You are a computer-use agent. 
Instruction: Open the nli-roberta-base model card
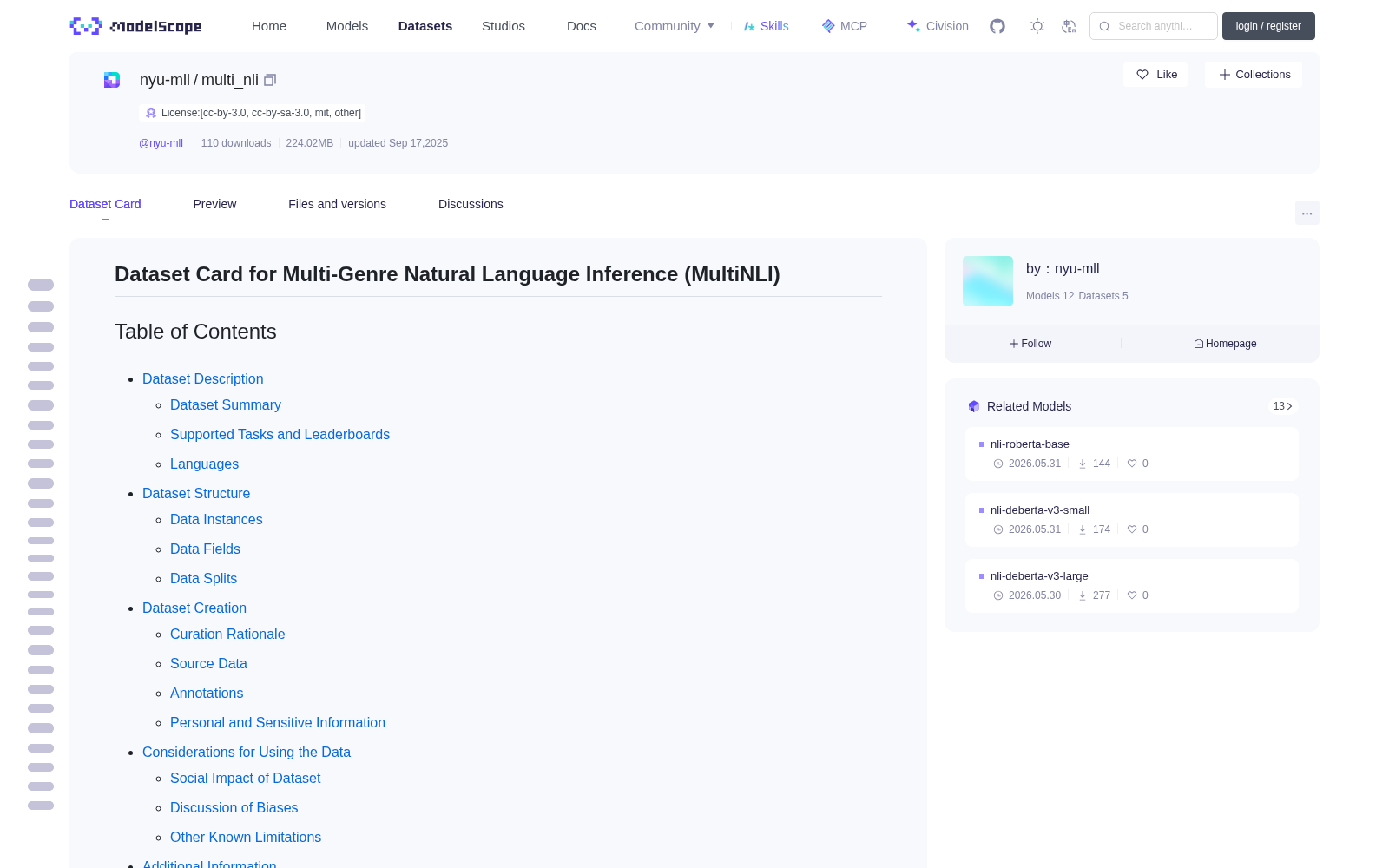pos(1132,454)
